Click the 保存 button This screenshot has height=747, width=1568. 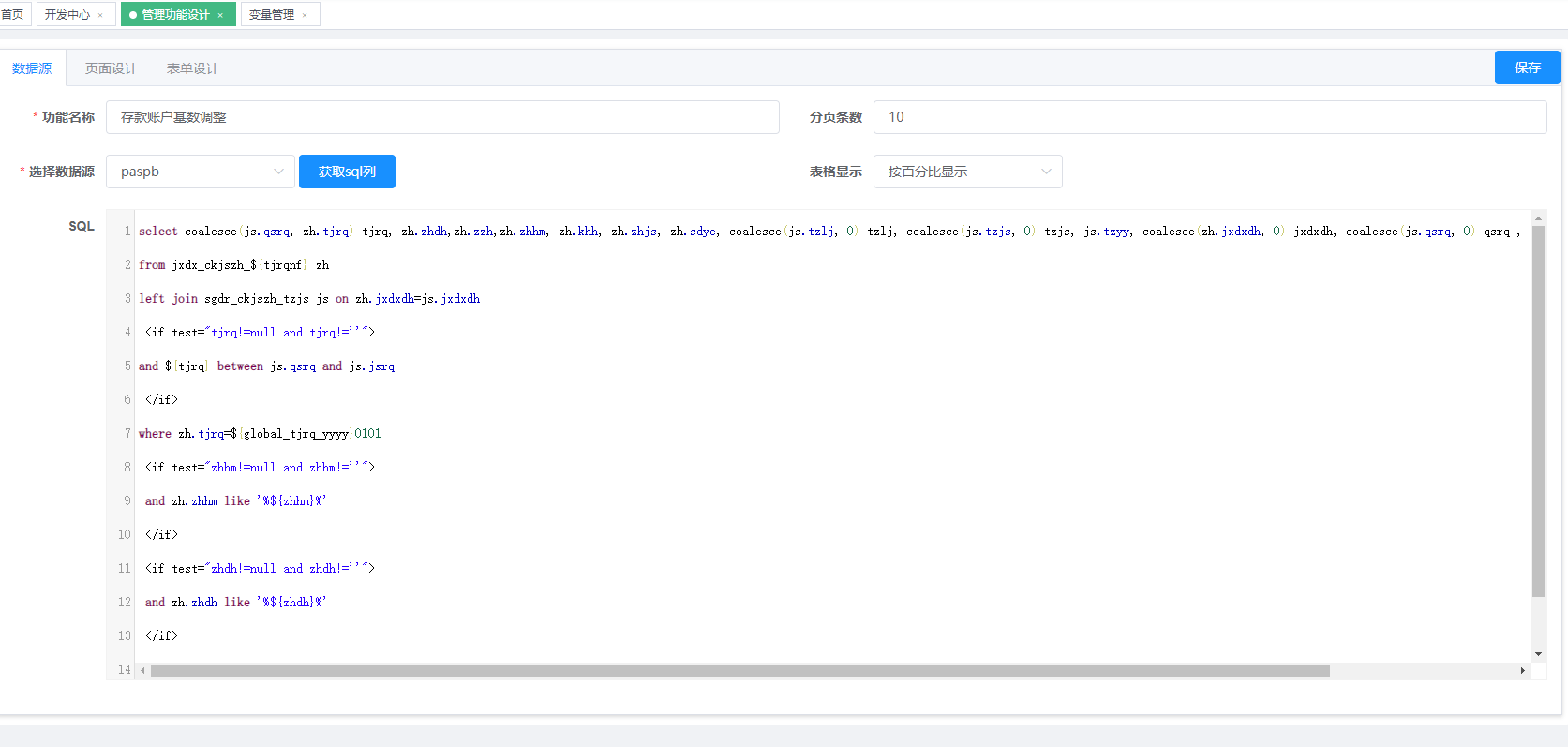(1528, 67)
